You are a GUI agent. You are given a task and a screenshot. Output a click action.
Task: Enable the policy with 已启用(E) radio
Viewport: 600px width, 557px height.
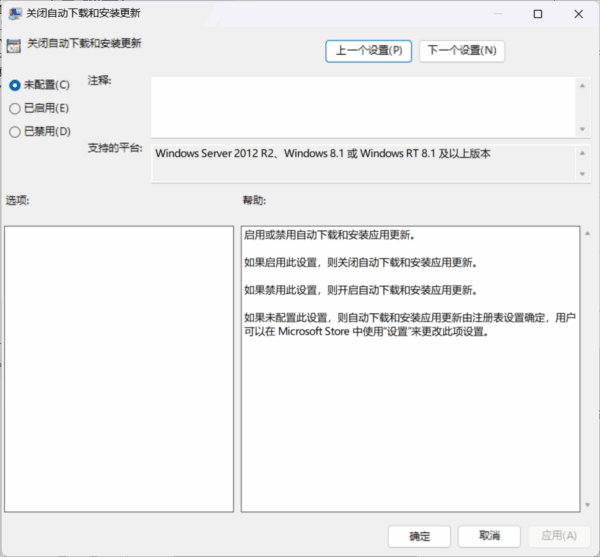click(x=15, y=108)
